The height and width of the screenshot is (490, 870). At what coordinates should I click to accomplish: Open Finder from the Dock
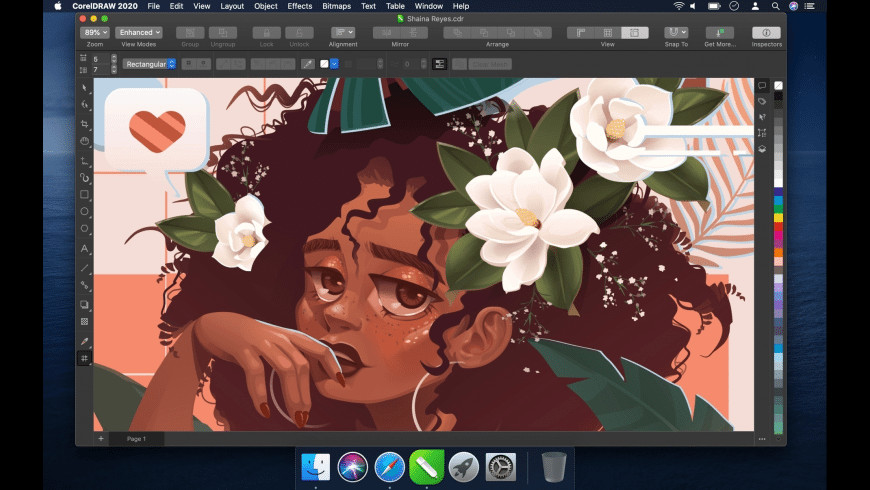coord(315,467)
